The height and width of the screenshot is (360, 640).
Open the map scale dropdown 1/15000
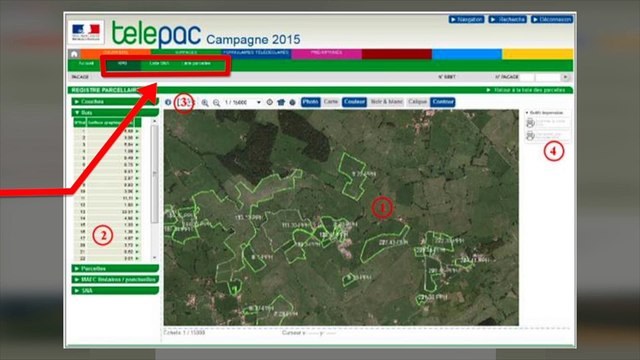coord(242,102)
